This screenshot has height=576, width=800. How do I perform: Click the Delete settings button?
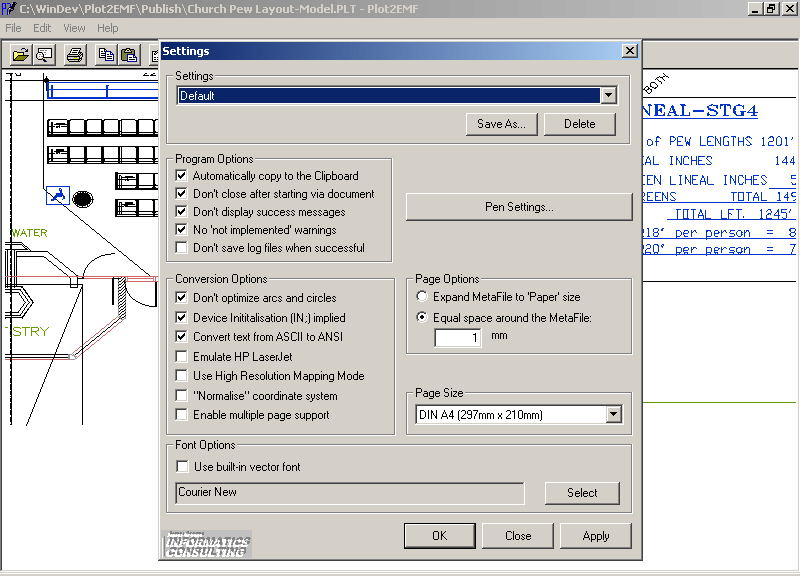point(580,124)
